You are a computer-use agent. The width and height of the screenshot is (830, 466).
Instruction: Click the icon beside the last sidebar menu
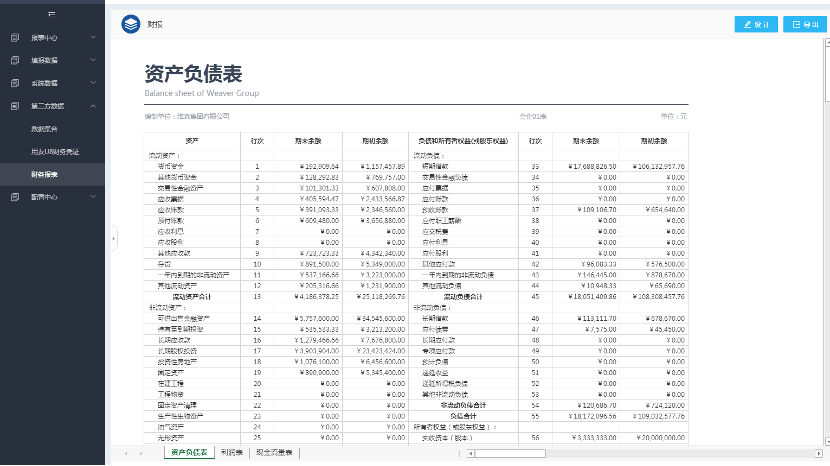[15, 197]
